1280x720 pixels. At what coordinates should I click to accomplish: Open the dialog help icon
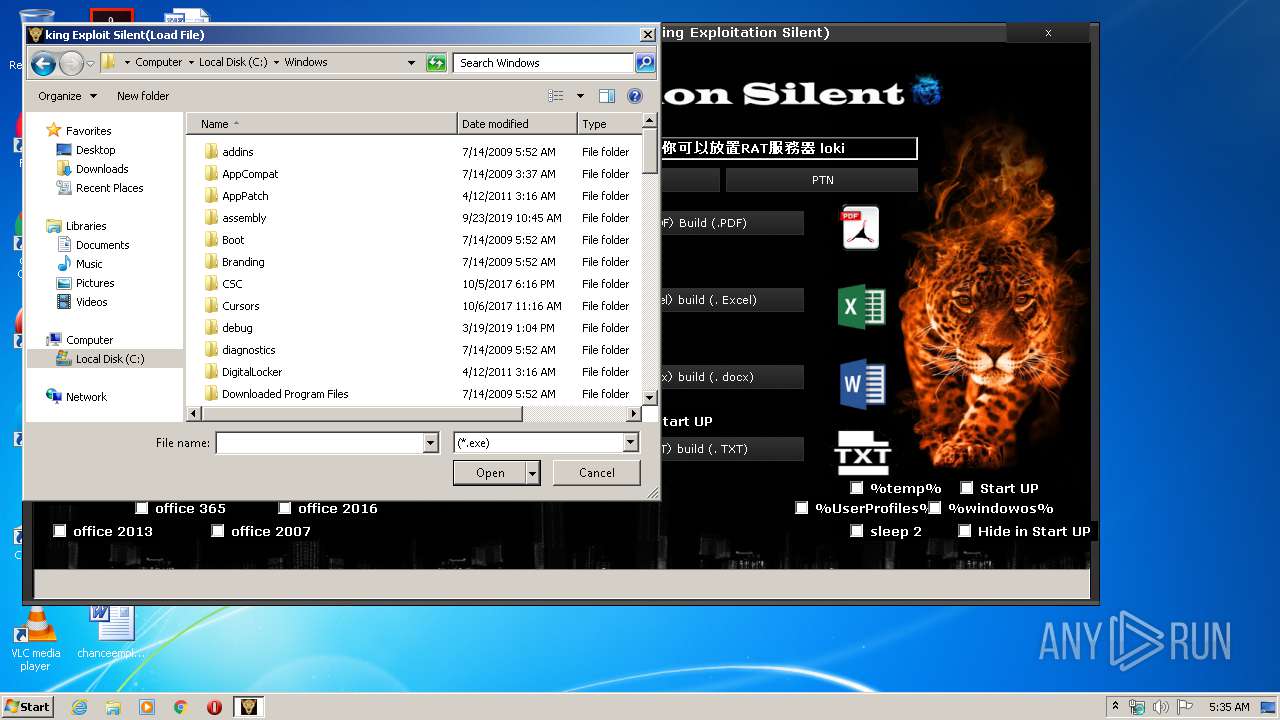click(x=635, y=96)
